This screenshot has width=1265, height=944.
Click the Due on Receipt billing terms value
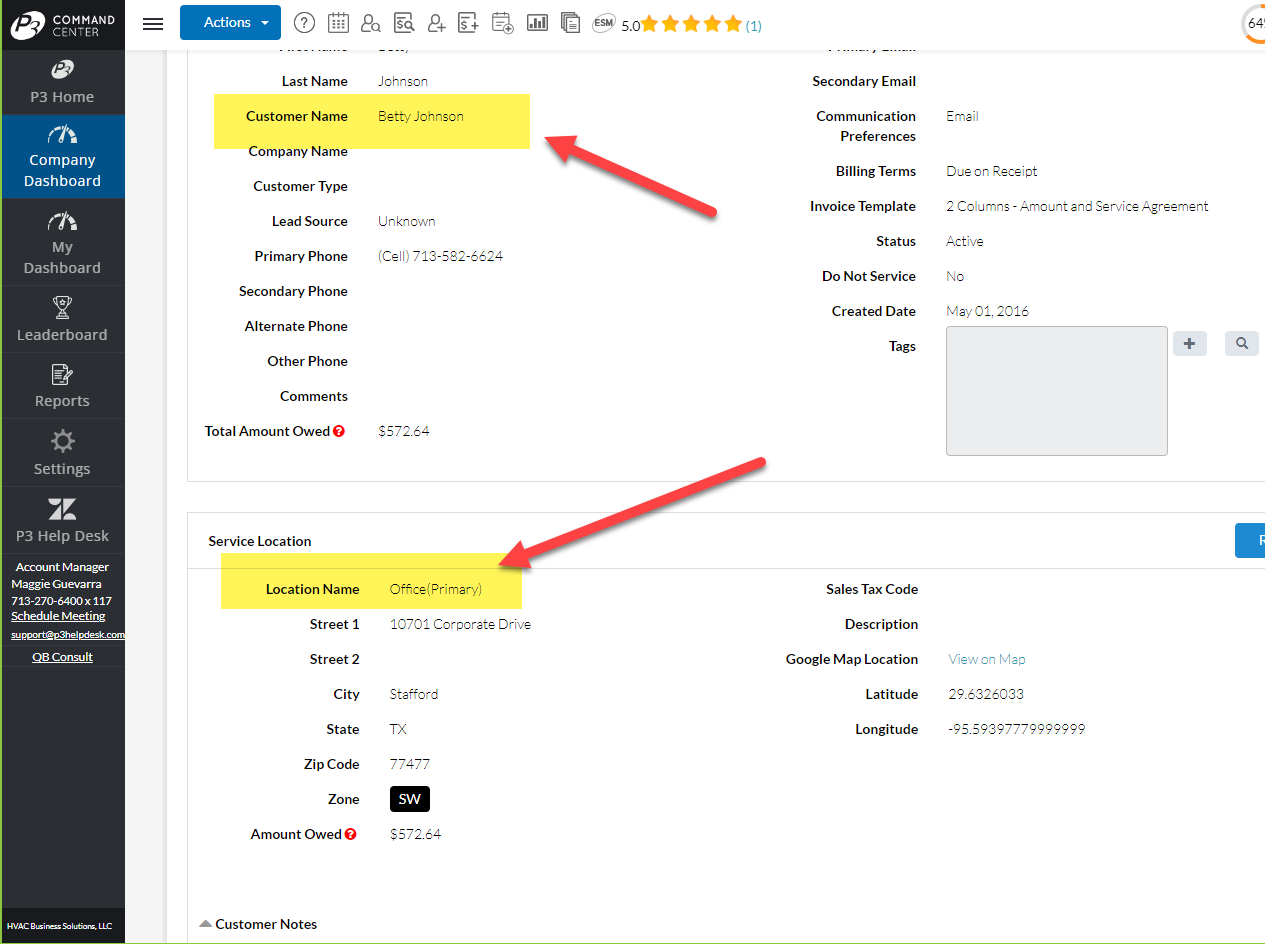(x=992, y=171)
